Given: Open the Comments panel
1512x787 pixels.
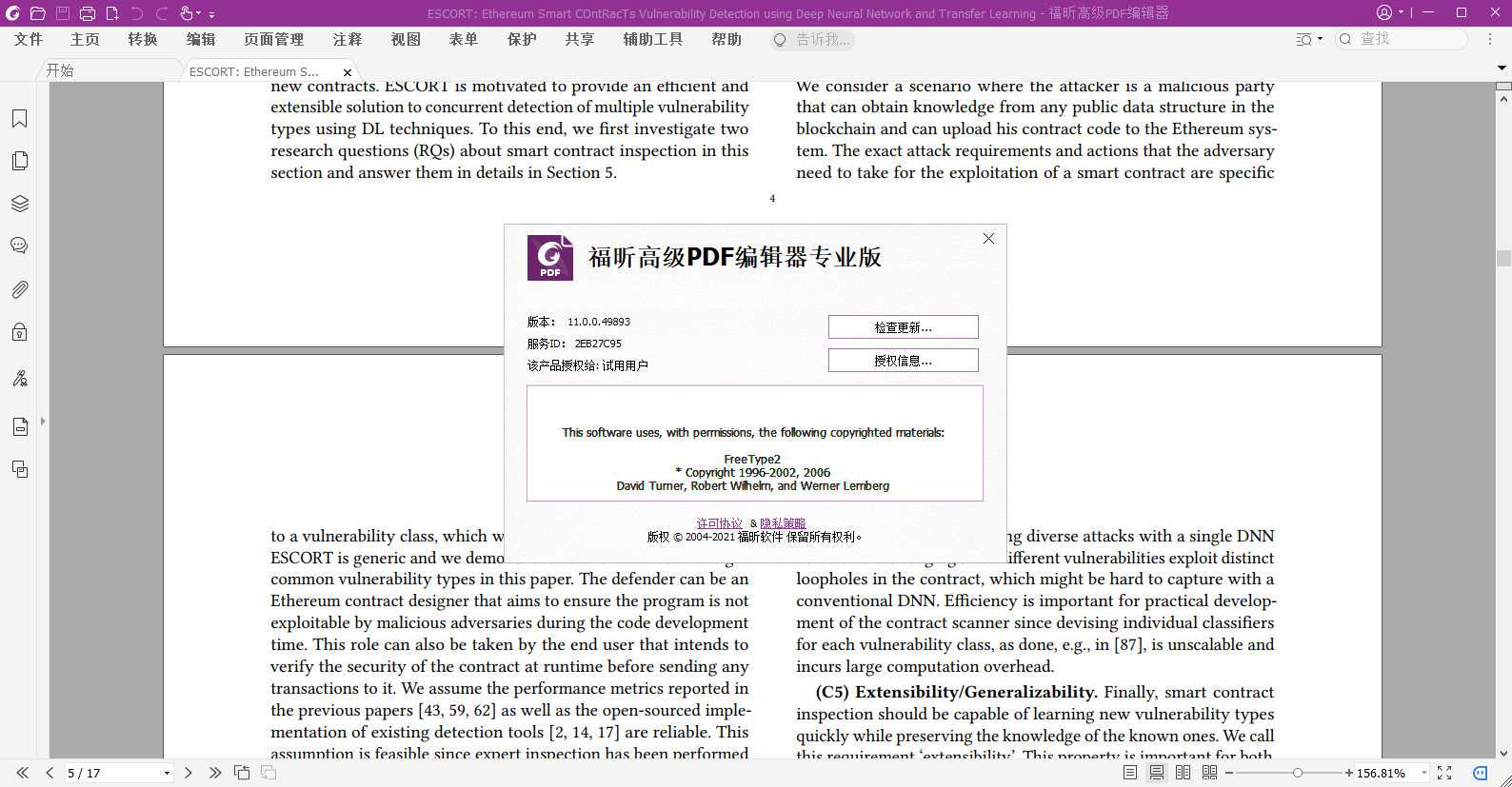Looking at the screenshot, I should click(19, 246).
